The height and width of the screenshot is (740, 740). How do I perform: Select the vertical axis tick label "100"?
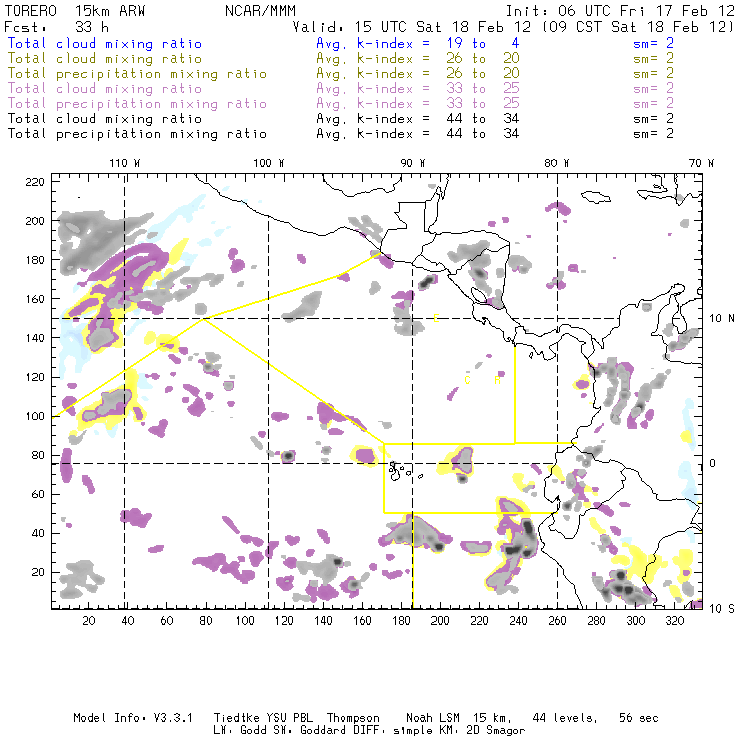pyautogui.click(x=35, y=416)
